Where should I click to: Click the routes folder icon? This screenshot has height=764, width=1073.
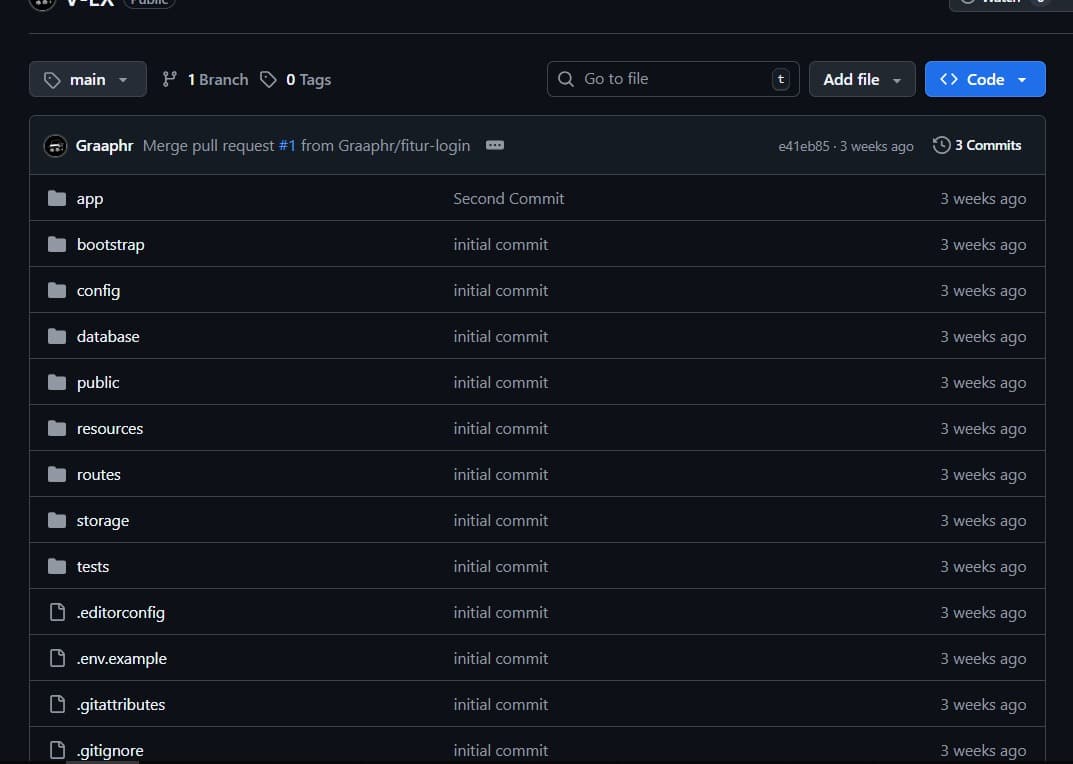pyautogui.click(x=57, y=475)
